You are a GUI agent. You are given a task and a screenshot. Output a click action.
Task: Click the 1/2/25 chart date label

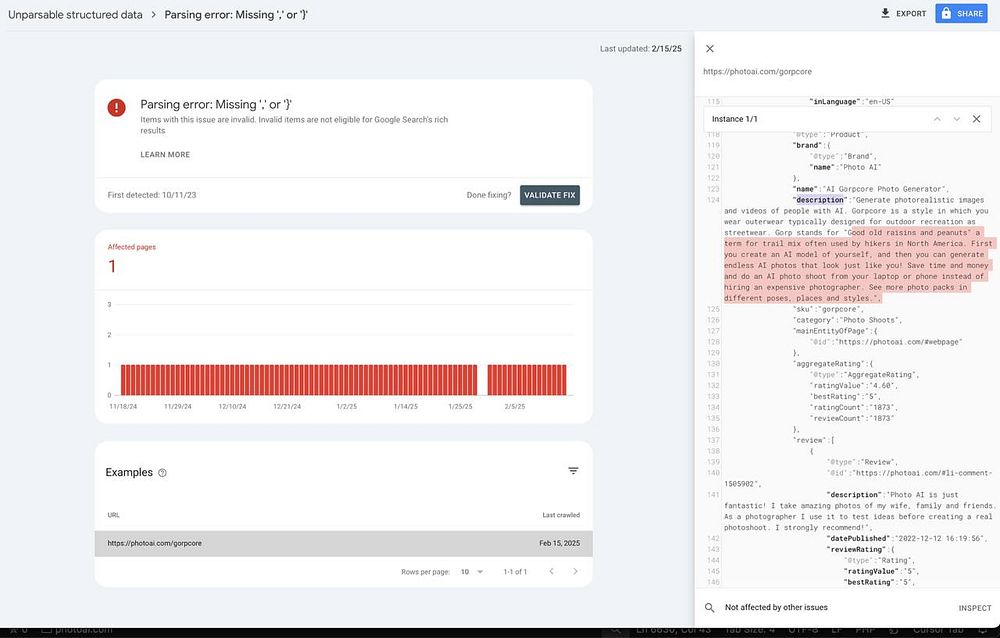[x=347, y=406]
